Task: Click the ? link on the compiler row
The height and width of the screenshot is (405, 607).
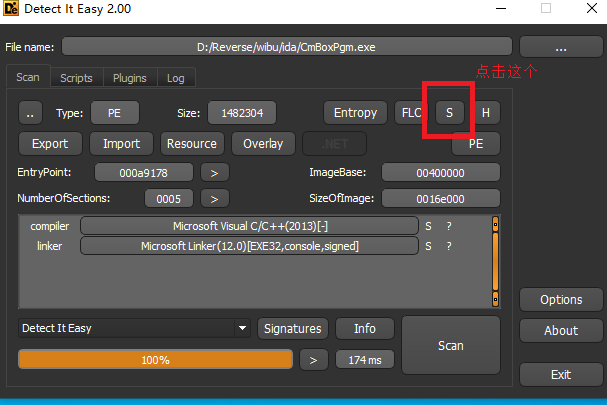Action: (449, 226)
